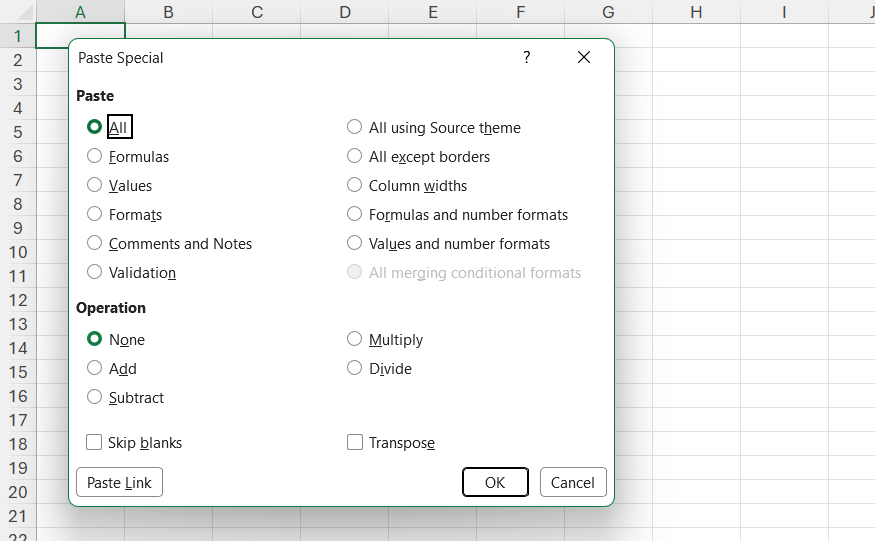Select row 5 header
The height and width of the screenshot is (541, 875).
coord(18,132)
